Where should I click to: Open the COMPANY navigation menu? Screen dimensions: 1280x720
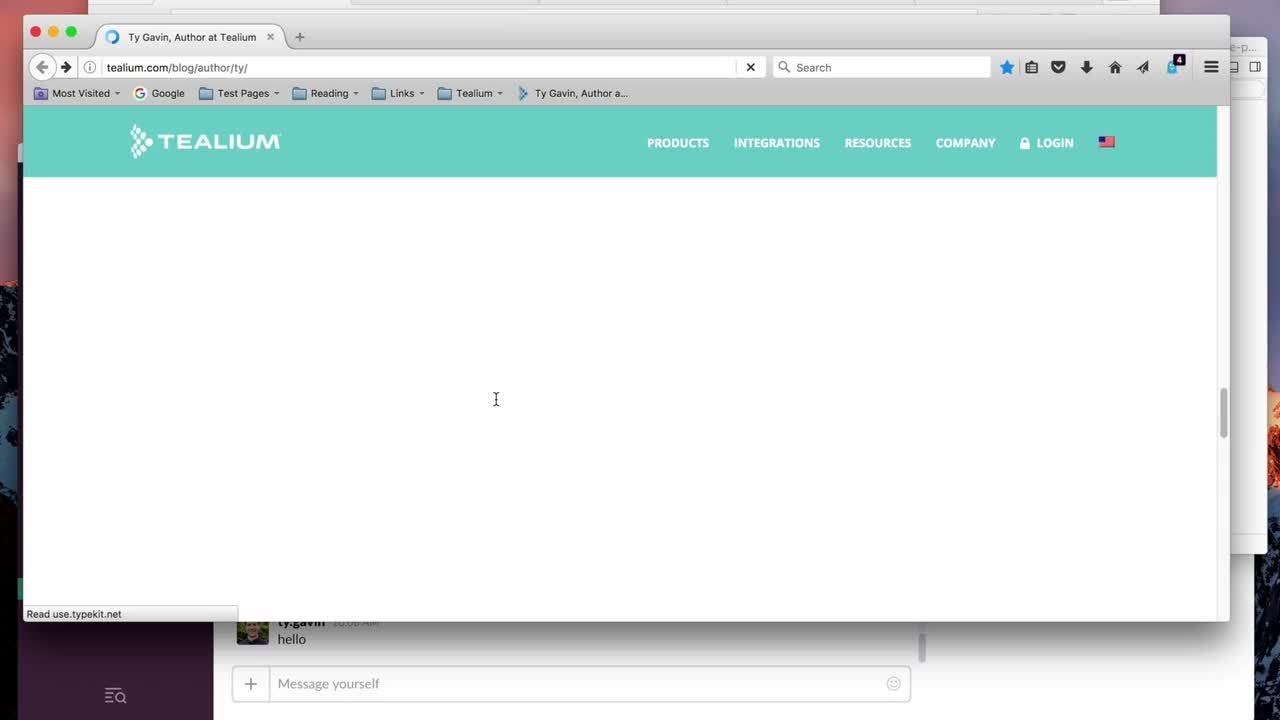pyautogui.click(x=965, y=143)
